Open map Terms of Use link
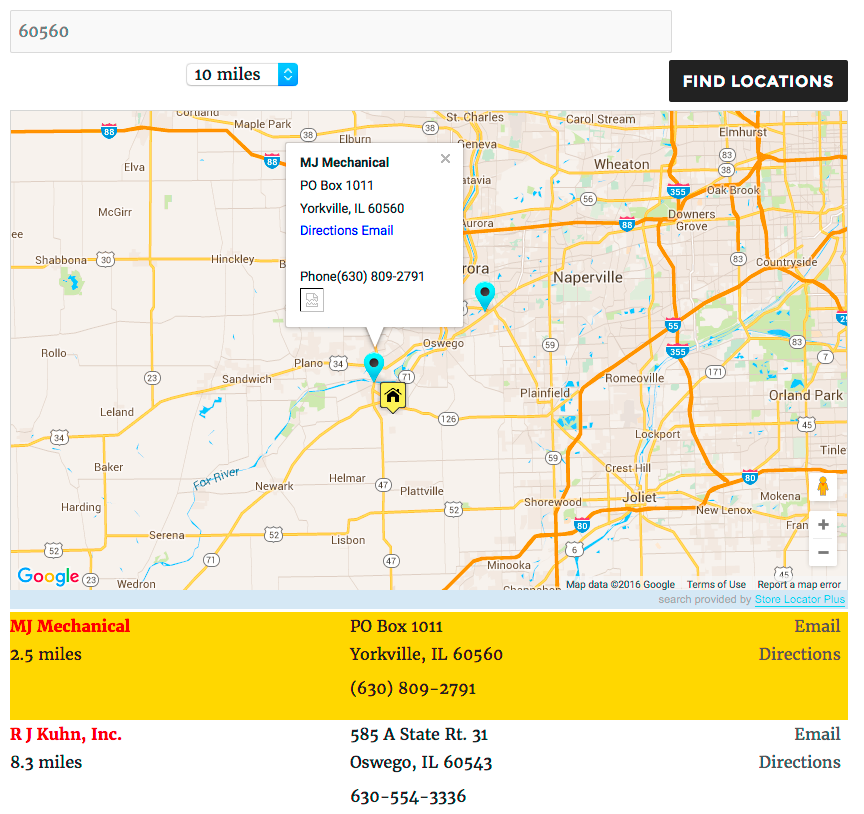Viewport: 864px width, 814px height. [x=716, y=585]
